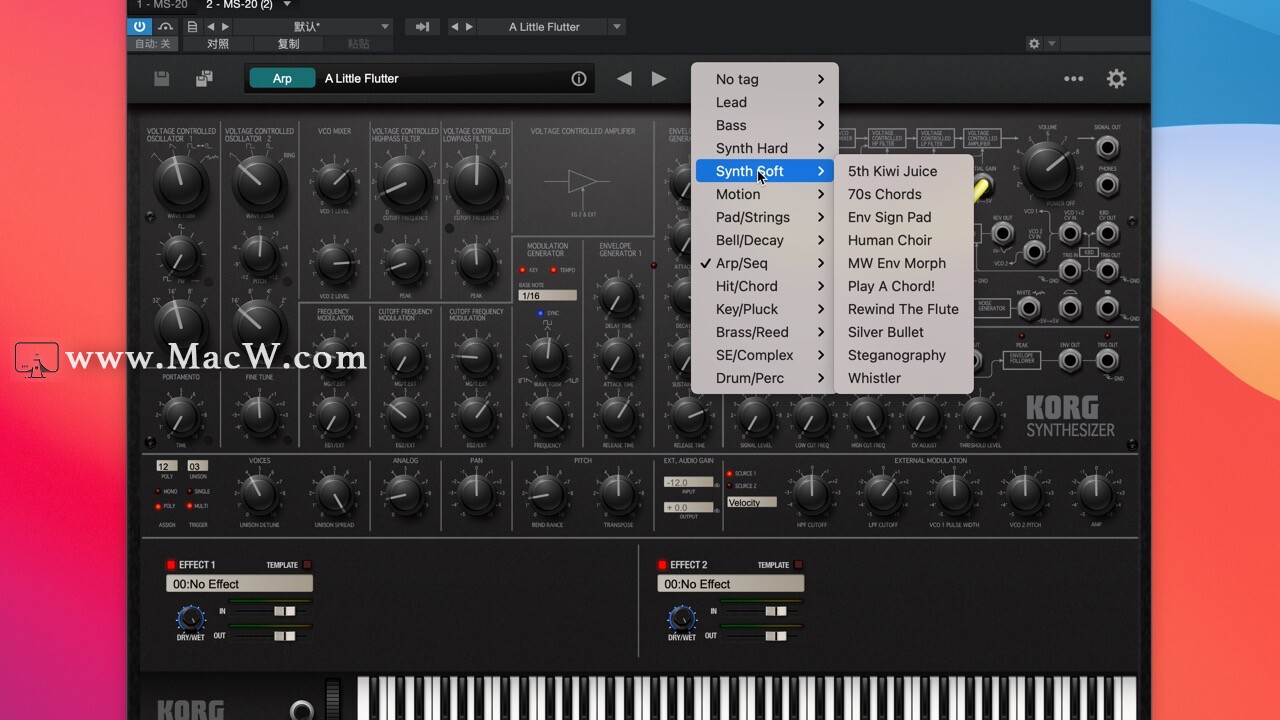
Task: Open Effect 2 type selector 00:No Effect
Action: tap(730, 584)
